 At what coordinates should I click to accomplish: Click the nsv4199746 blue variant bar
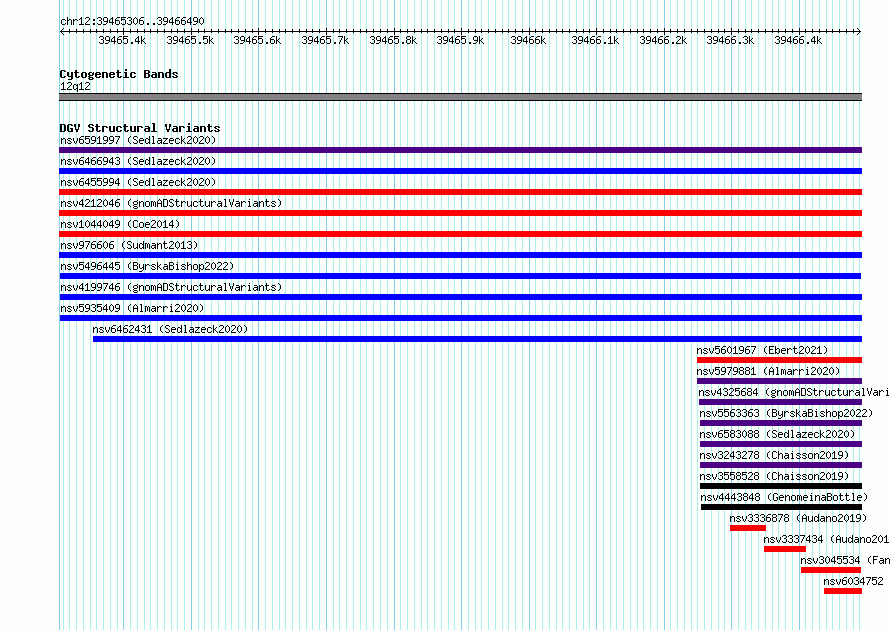pos(460,297)
